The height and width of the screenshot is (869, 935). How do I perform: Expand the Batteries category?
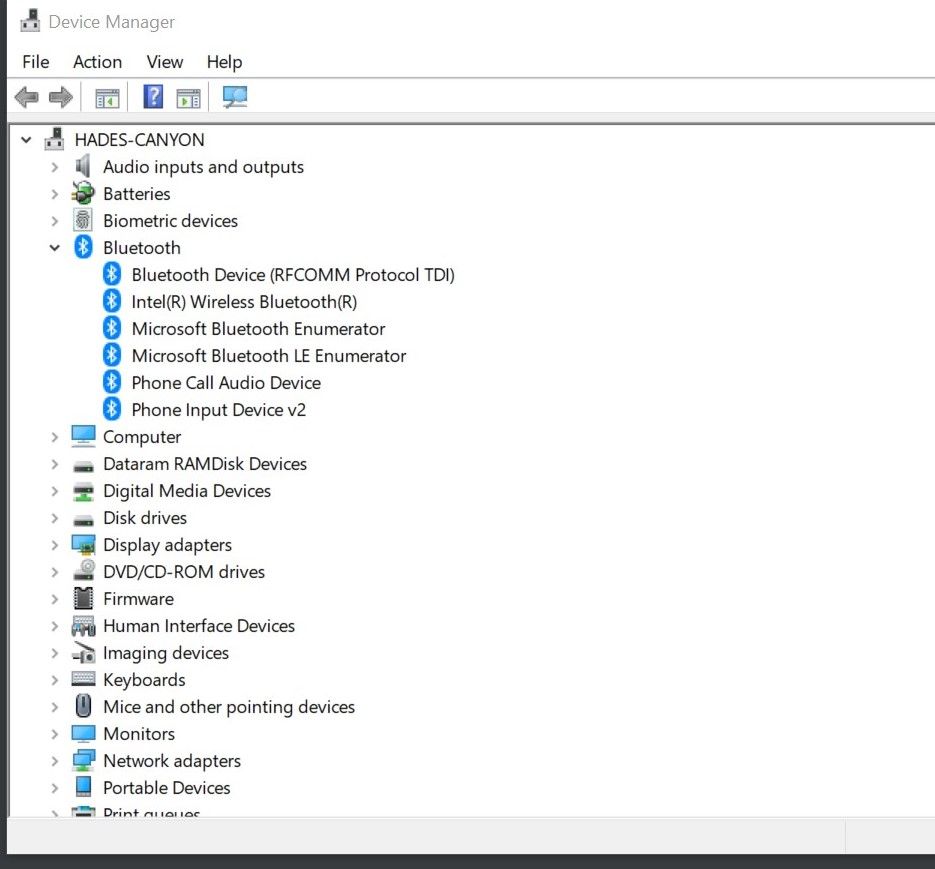tap(55, 194)
